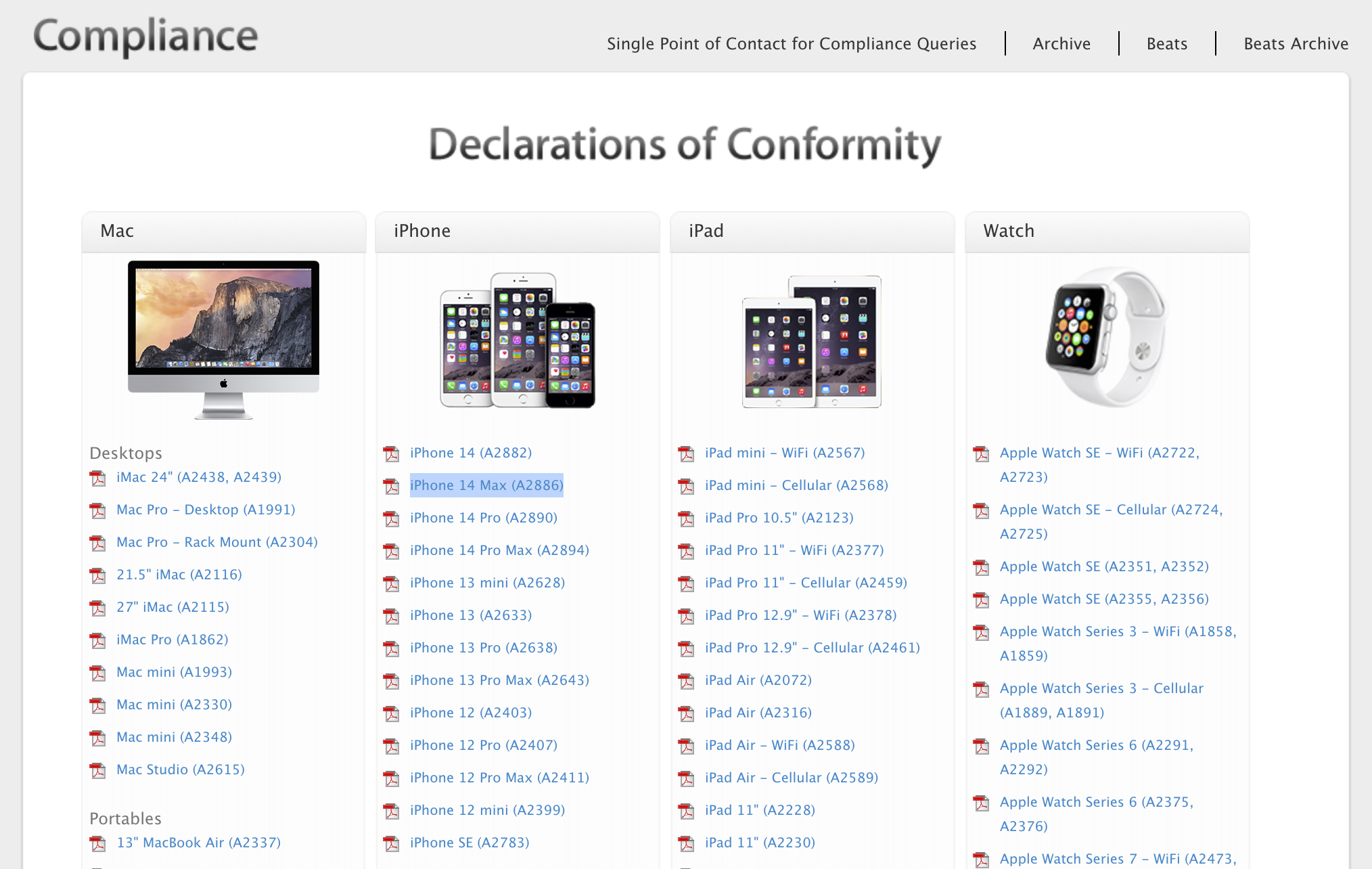Select the Beats navigation tab

(1167, 44)
